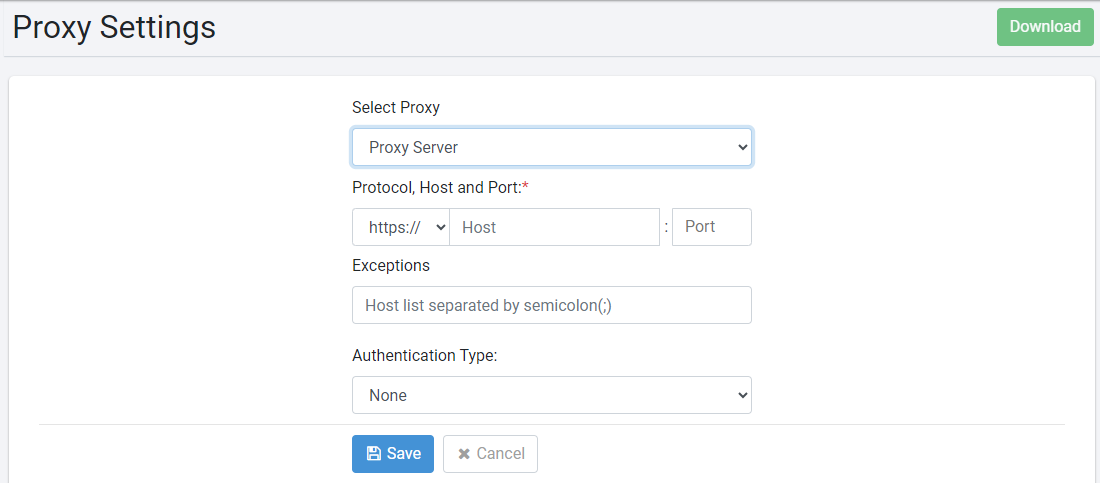Focus the Port input field
Viewport: 1100px width, 483px height.
coord(711,227)
